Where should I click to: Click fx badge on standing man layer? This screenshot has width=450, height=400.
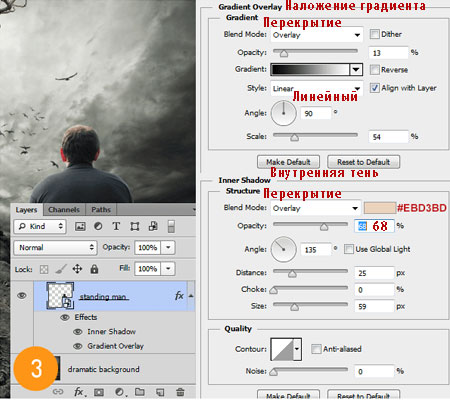coord(179,296)
